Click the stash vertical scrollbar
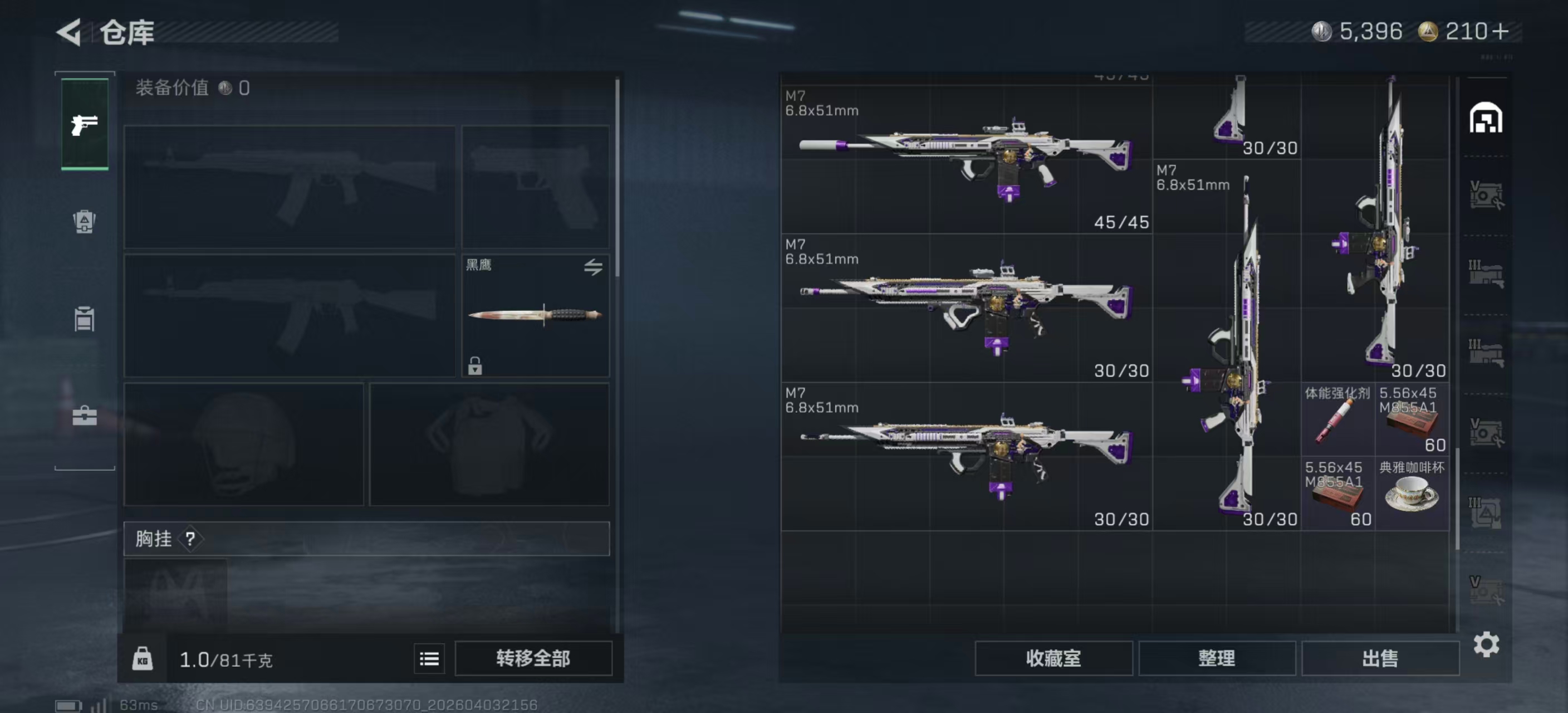 [1457, 498]
